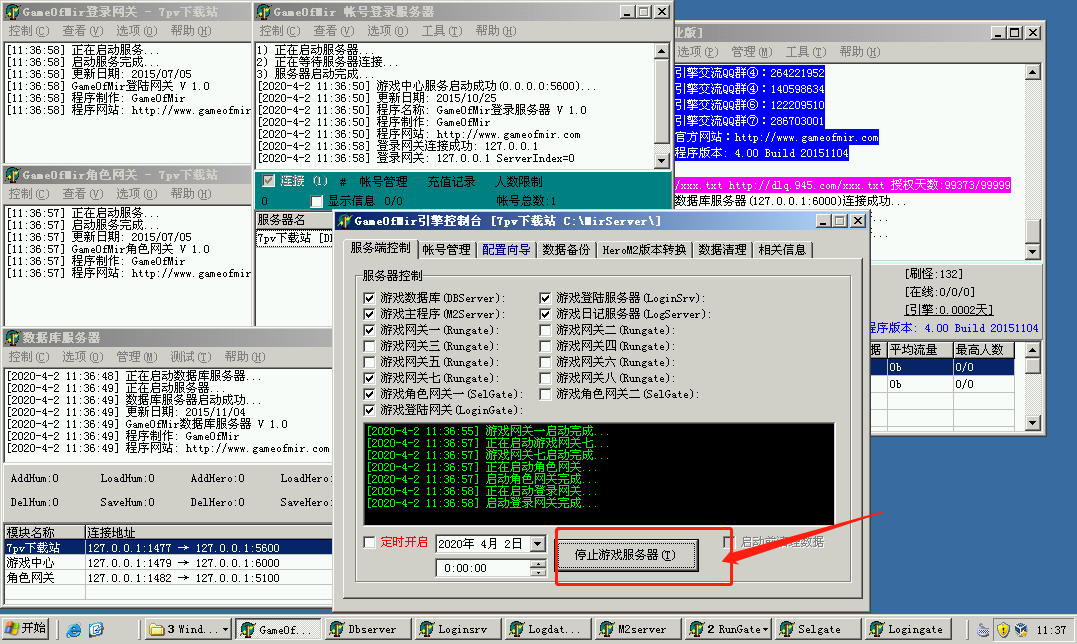Switch to Logdat taskbar button
The image size is (1077, 644).
coord(550,629)
